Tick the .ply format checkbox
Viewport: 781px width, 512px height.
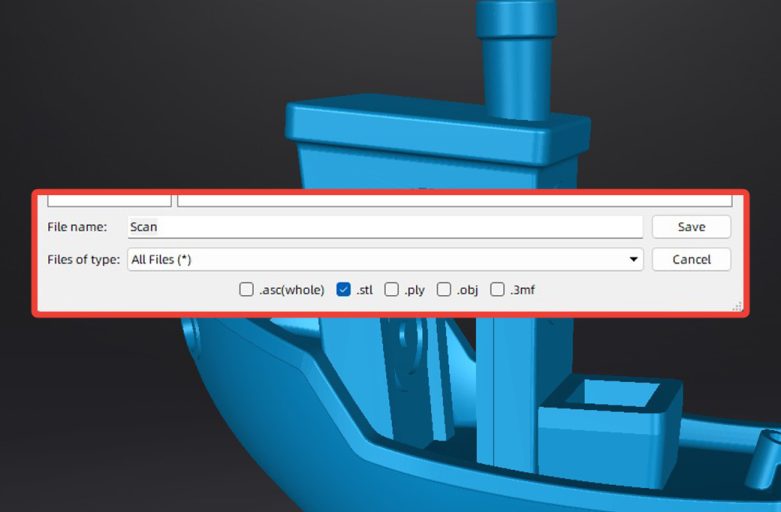(x=392, y=290)
